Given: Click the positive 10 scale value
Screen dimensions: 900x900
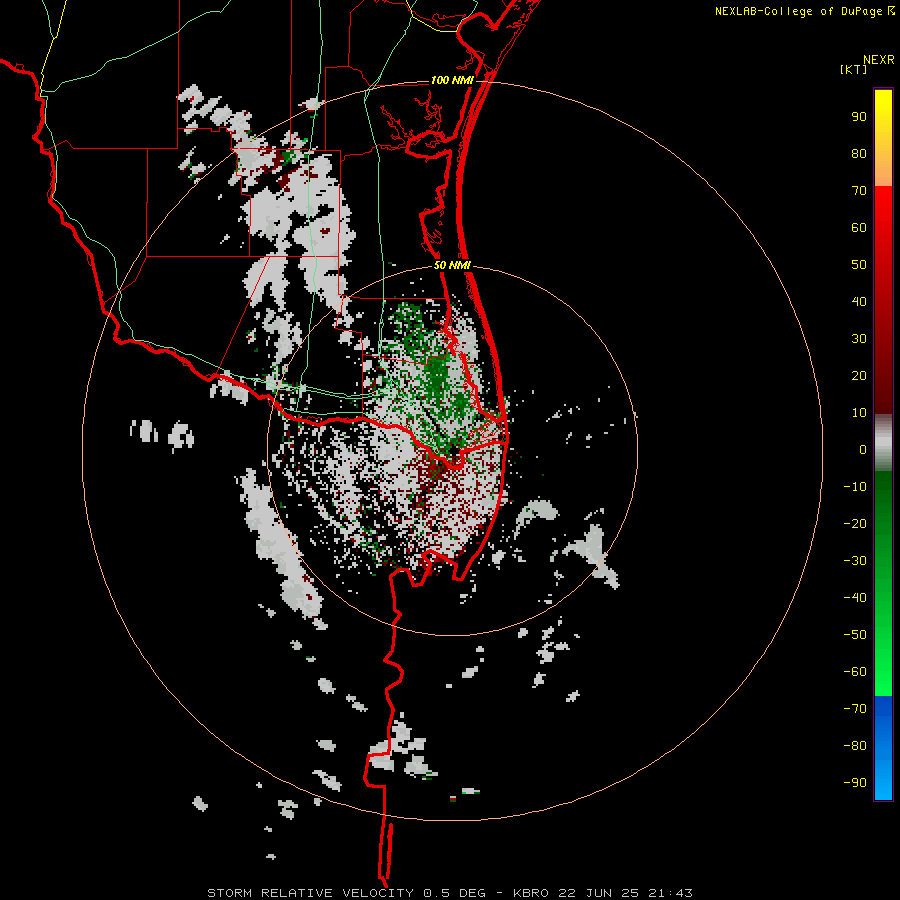Looking at the screenshot, I should tap(859, 413).
